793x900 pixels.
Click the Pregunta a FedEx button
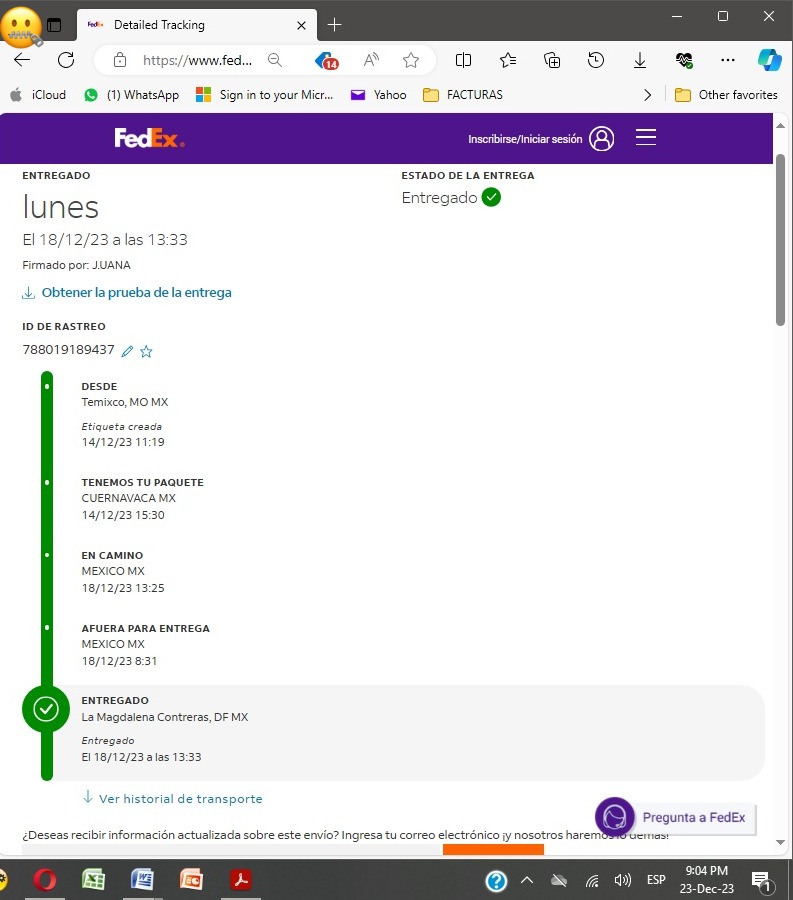coord(694,817)
